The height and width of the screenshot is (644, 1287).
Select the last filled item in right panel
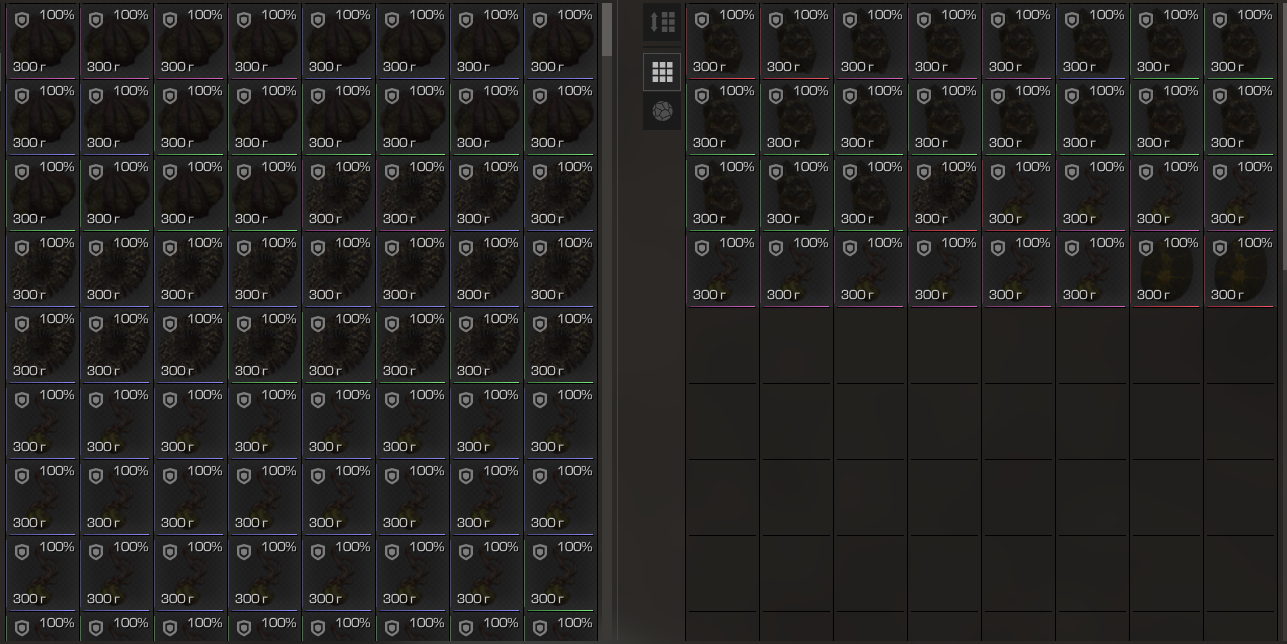point(1241,270)
